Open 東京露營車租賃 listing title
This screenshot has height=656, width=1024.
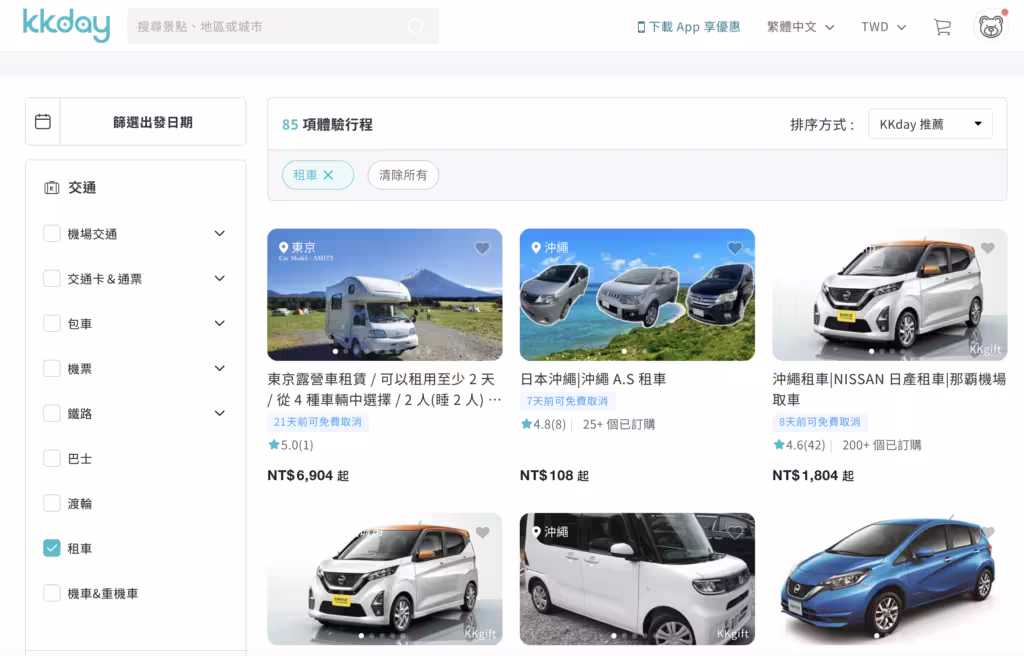(385, 389)
